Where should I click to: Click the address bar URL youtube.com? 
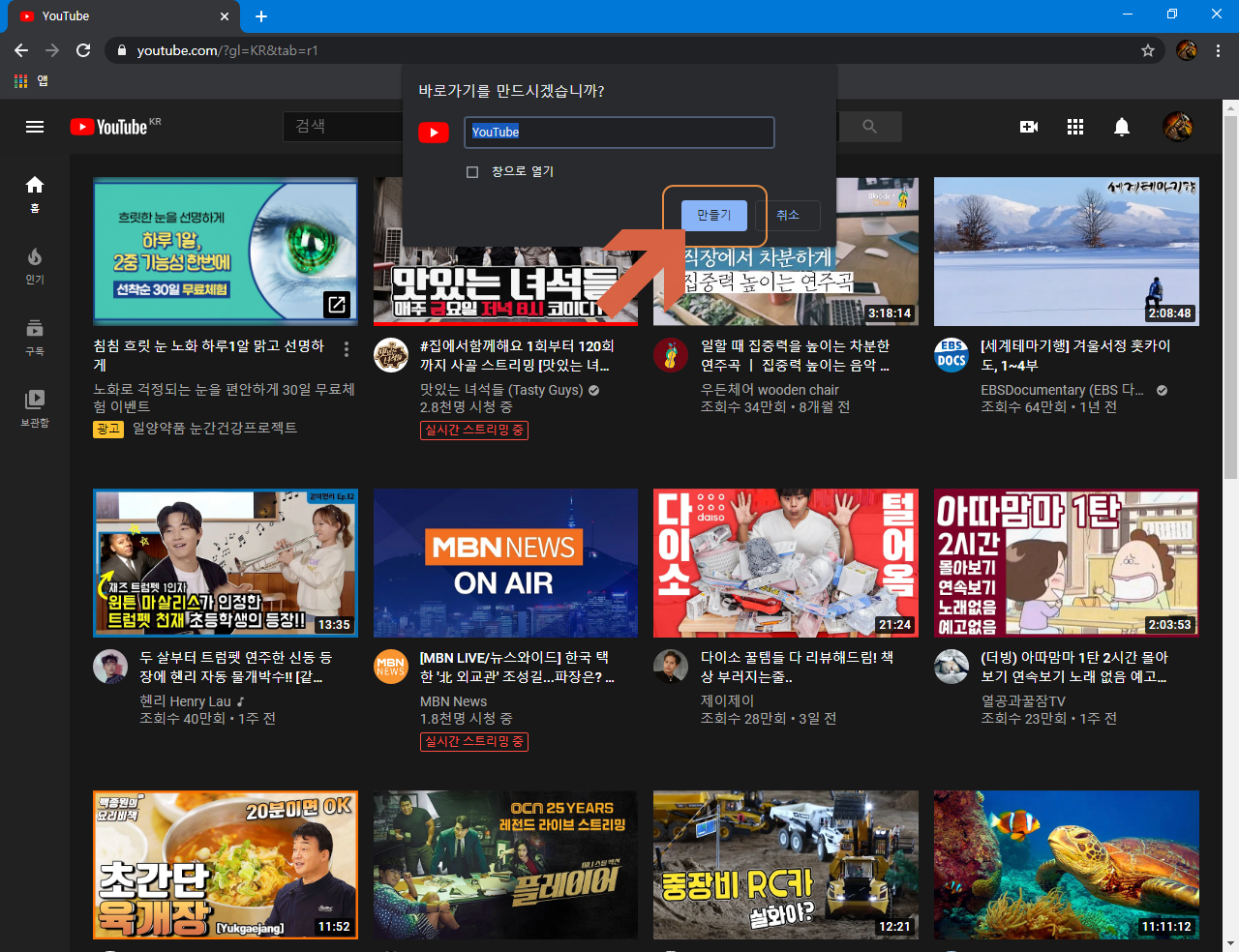click(227, 50)
